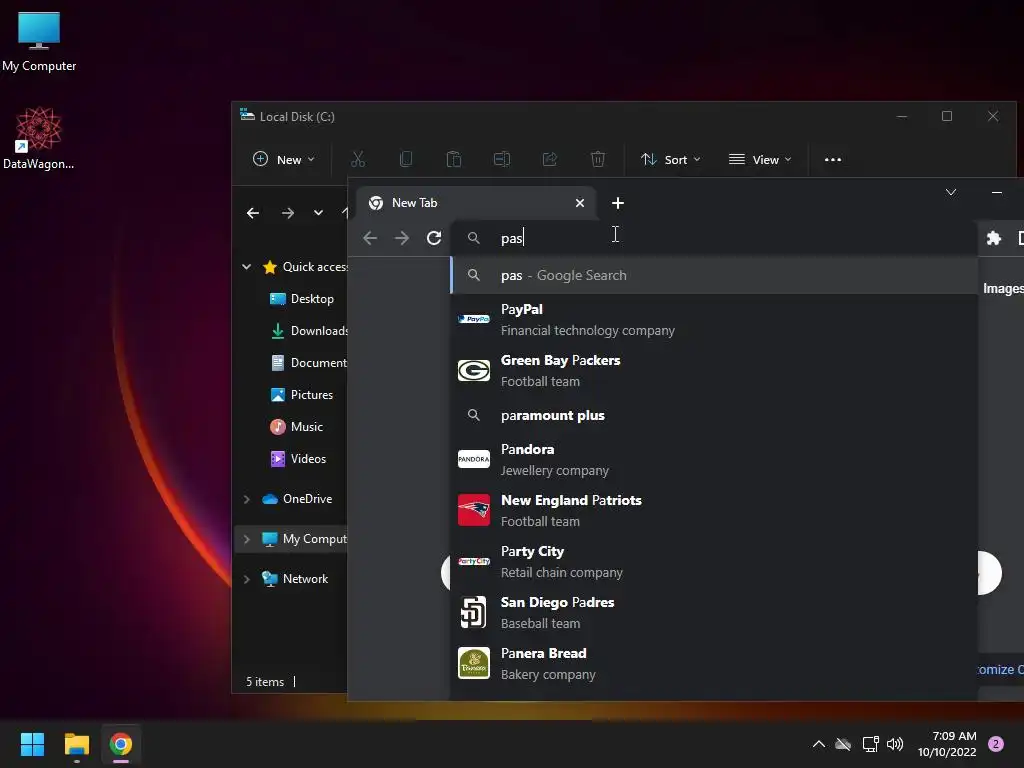Viewport: 1024px width, 768px height.
Task: Select New England Patriots suggestion
Action: (714, 510)
